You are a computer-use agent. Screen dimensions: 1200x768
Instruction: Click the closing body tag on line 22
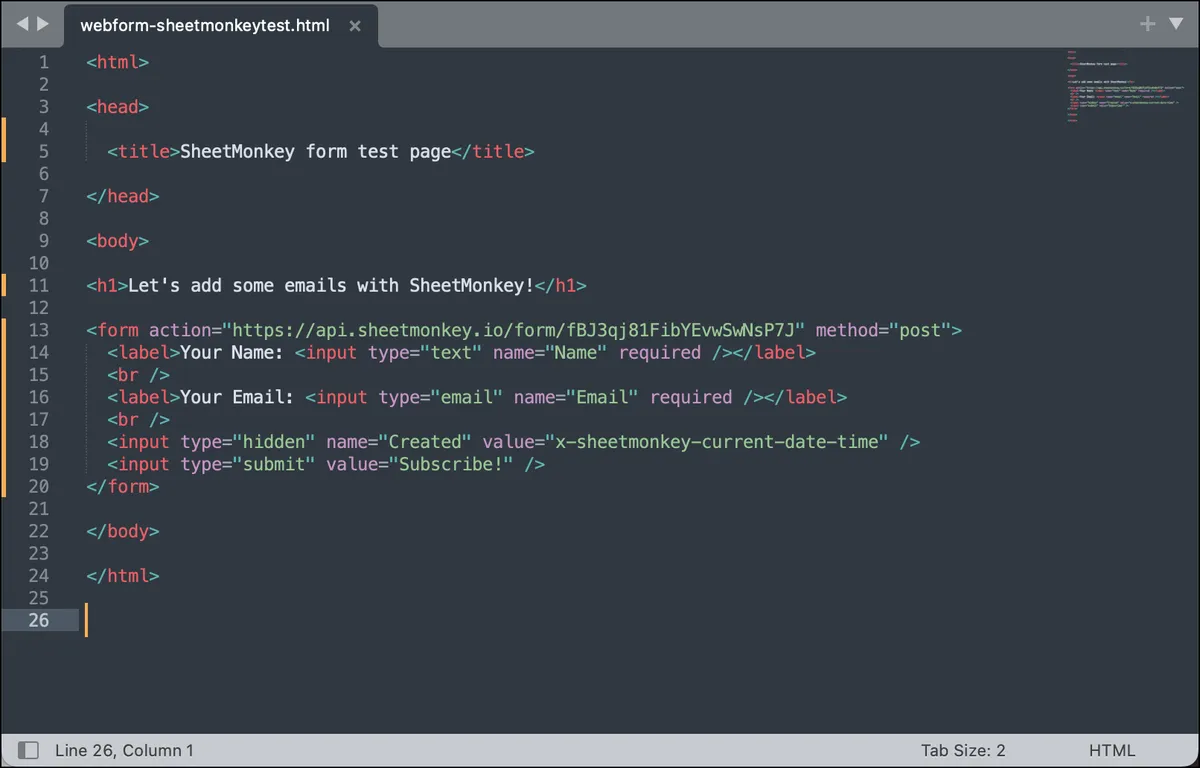pos(122,531)
